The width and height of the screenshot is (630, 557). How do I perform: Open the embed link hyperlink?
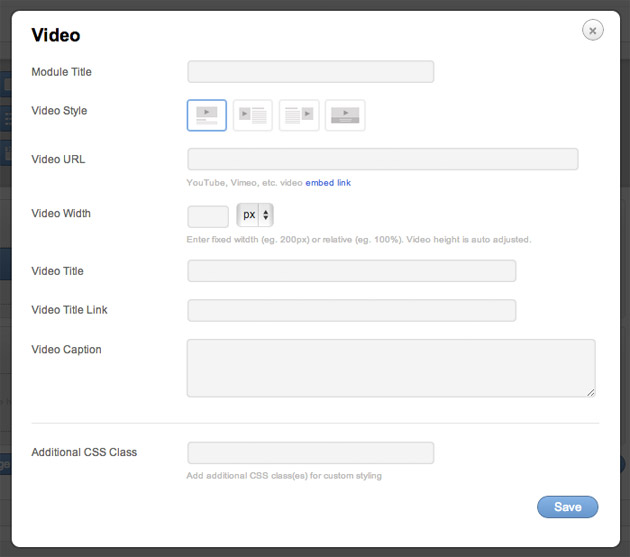coord(328,183)
